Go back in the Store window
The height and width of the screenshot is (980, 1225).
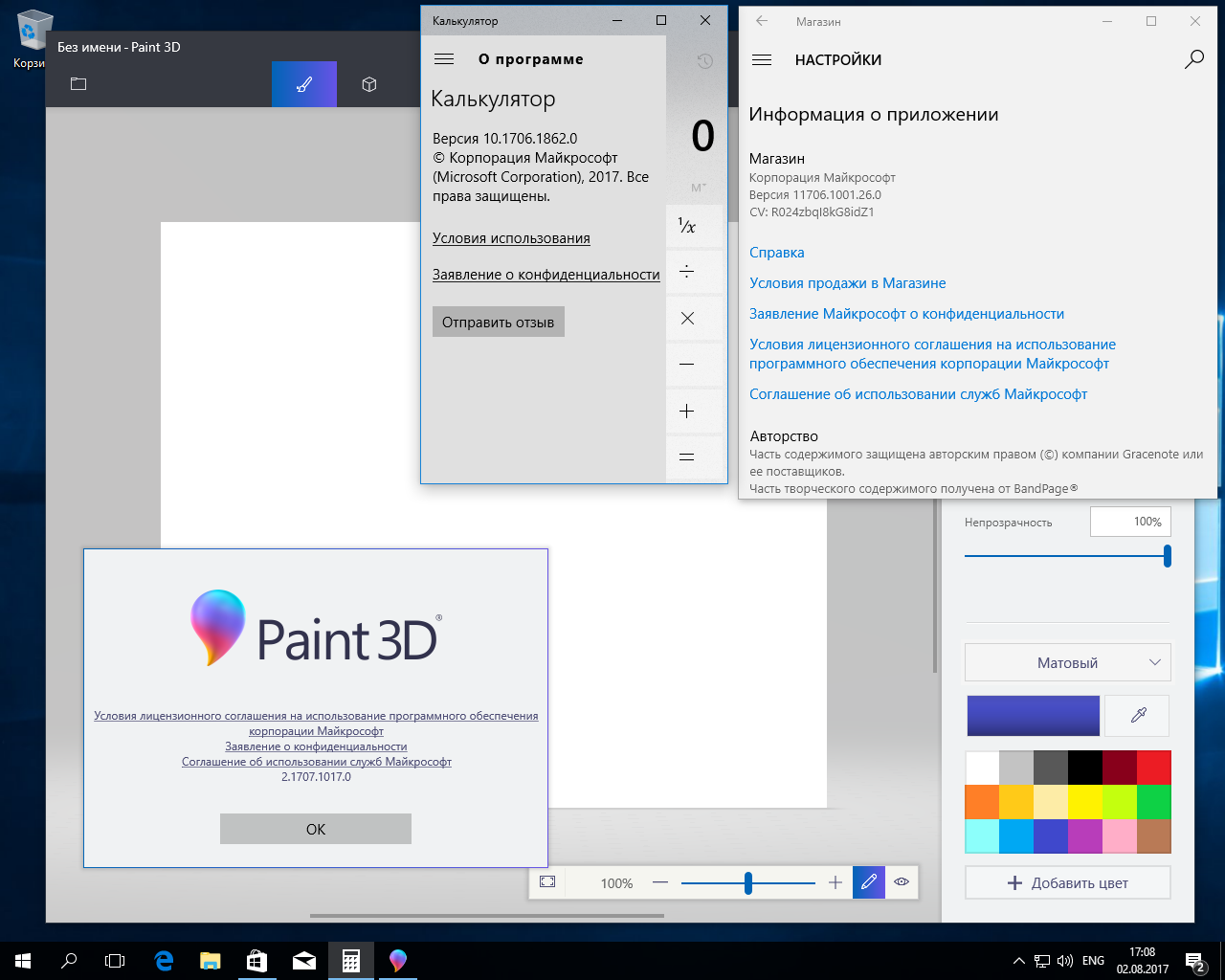click(762, 21)
